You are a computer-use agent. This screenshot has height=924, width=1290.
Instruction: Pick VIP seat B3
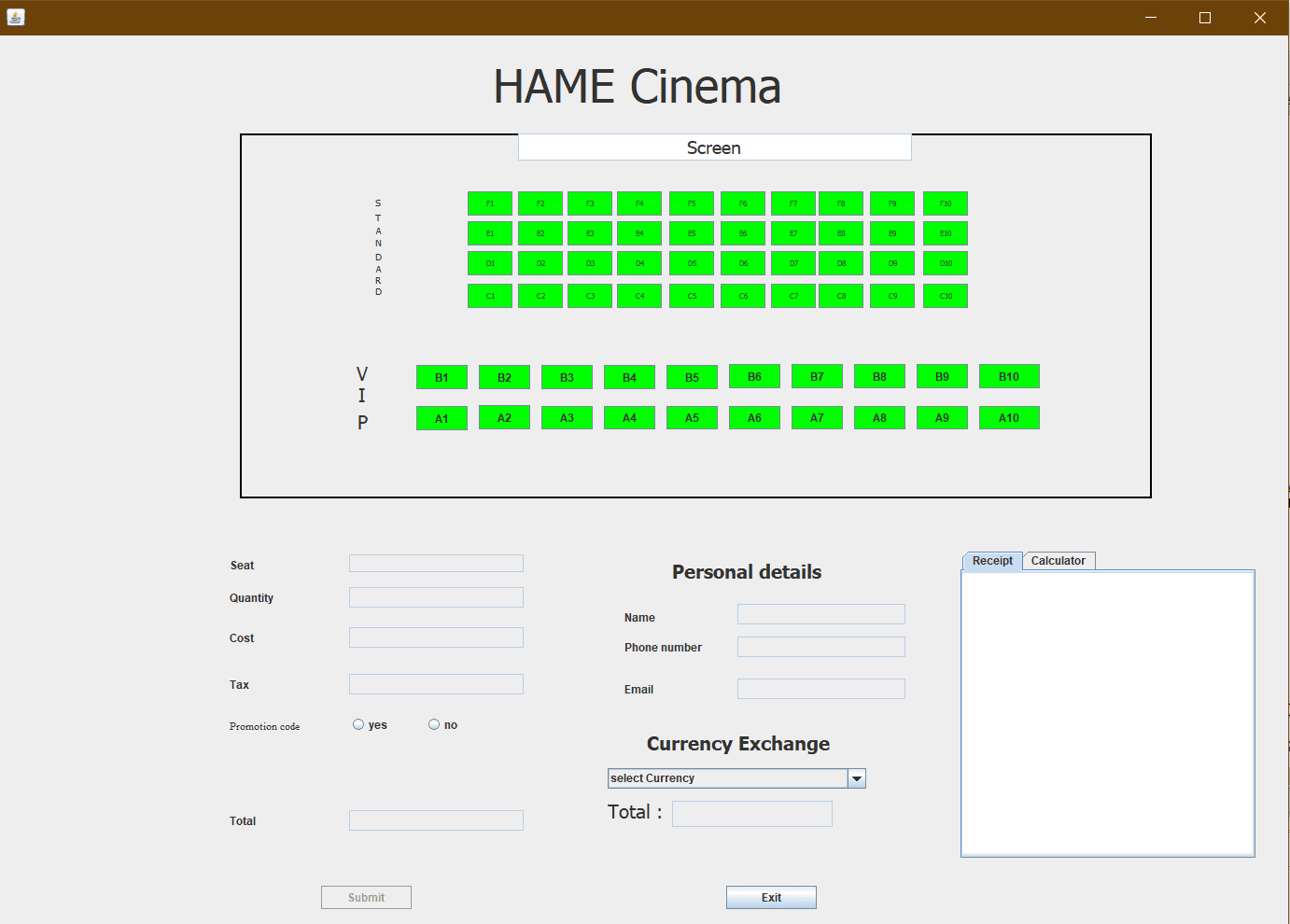tap(567, 377)
